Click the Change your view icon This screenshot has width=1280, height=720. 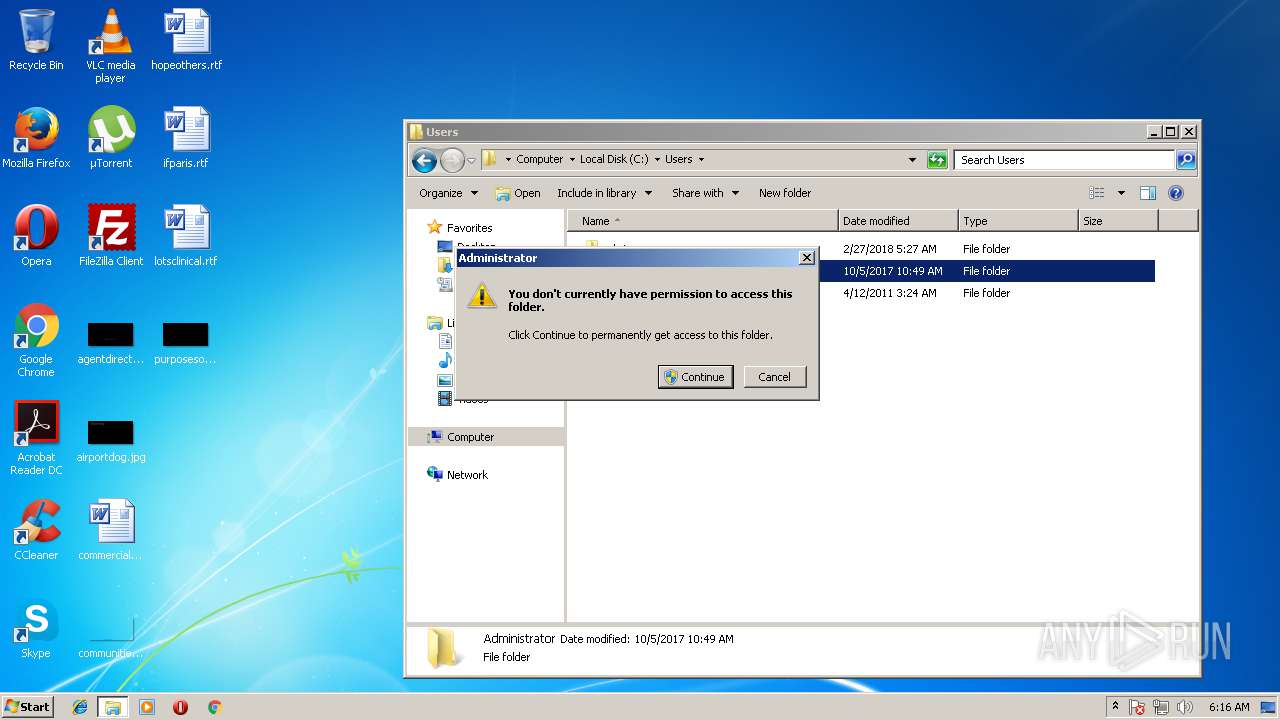click(x=1097, y=193)
